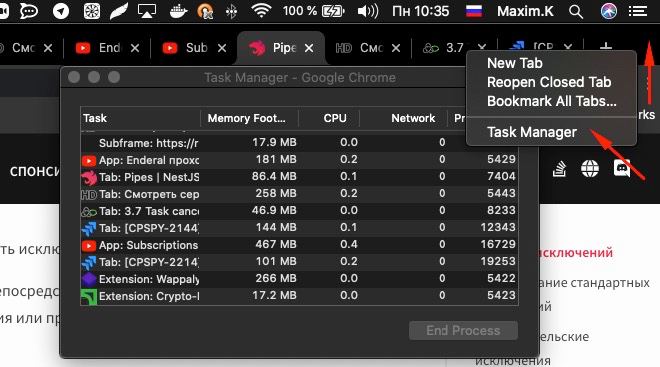Click the chat bubble menu bar icon
This screenshot has width=660, height=367.
click(x=29, y=11)
